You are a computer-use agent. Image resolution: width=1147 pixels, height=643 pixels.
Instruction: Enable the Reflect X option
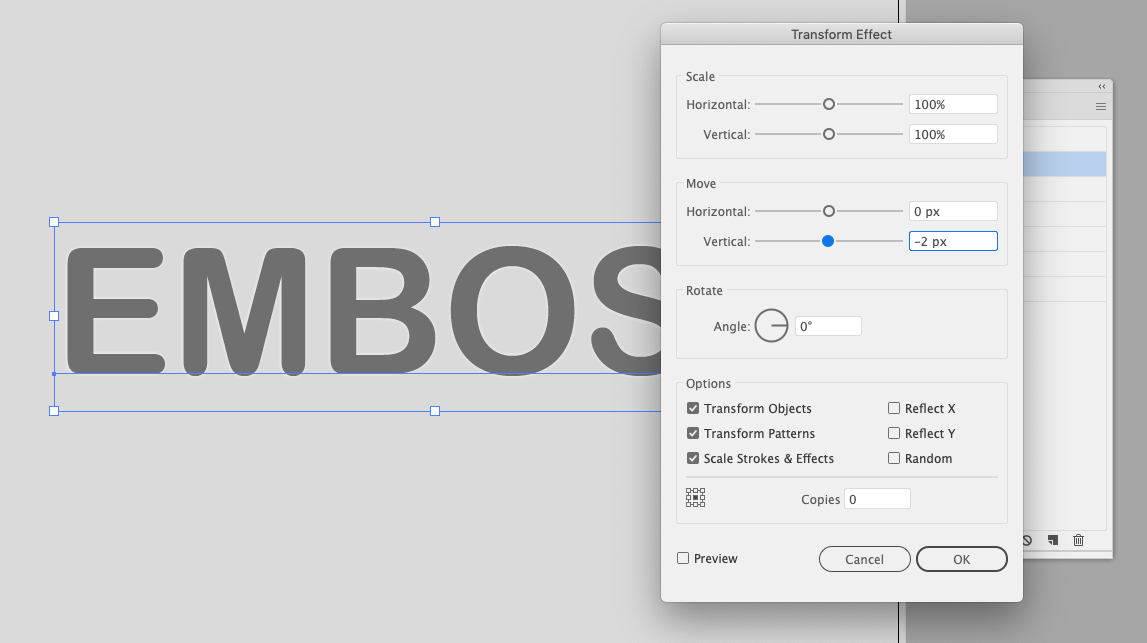point(893,408)
